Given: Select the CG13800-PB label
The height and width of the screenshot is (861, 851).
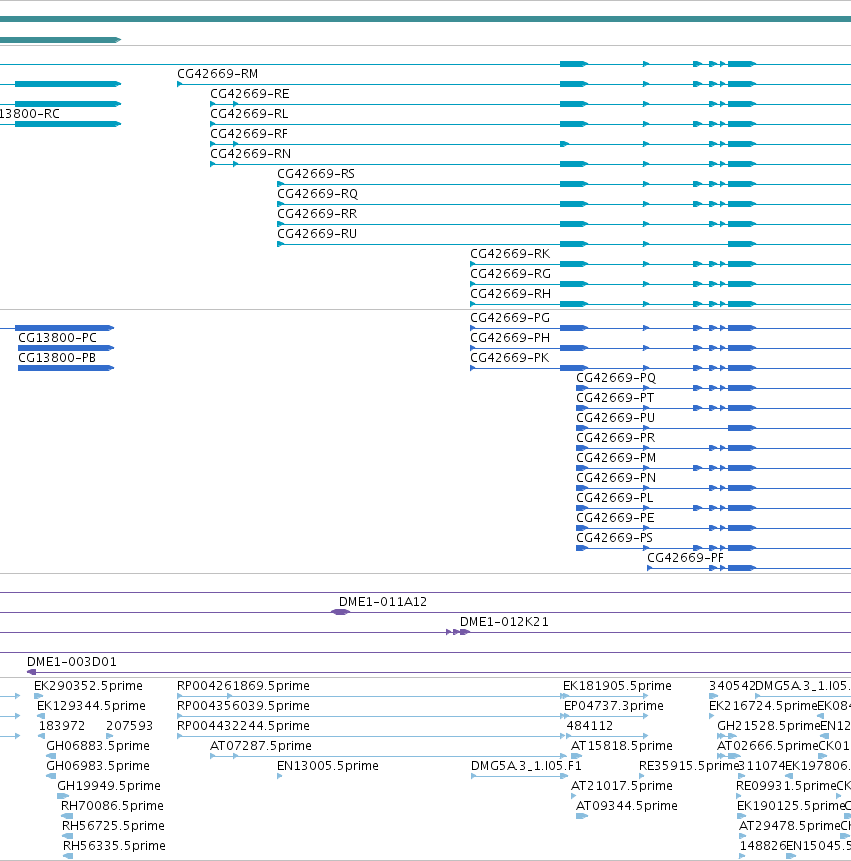Looking at the screenshot, I should [x=57, y=358].
